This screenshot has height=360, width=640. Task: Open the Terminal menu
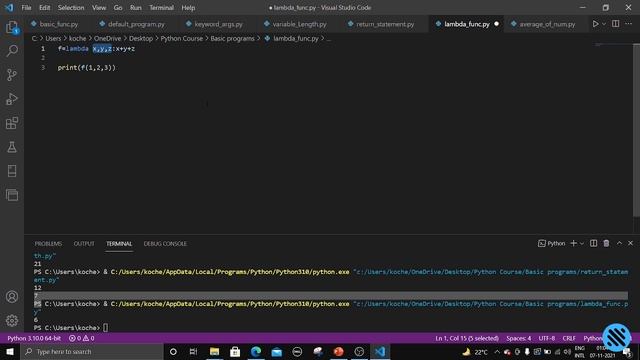coord(161,8)
